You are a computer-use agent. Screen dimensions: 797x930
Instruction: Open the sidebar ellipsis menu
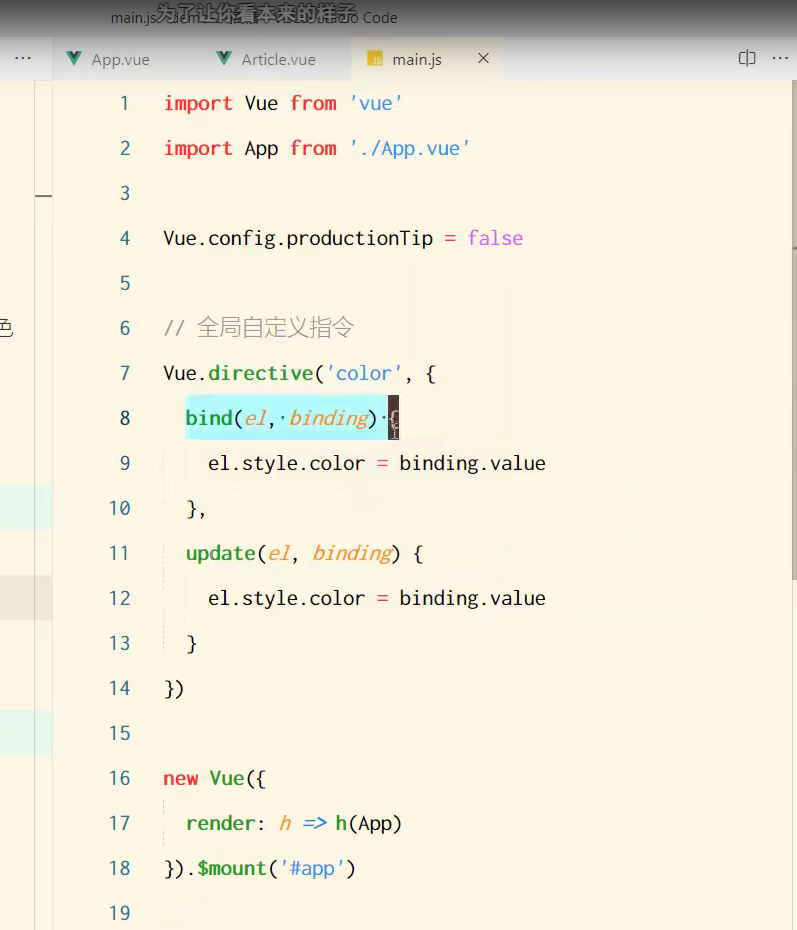(x=23, y=58)
